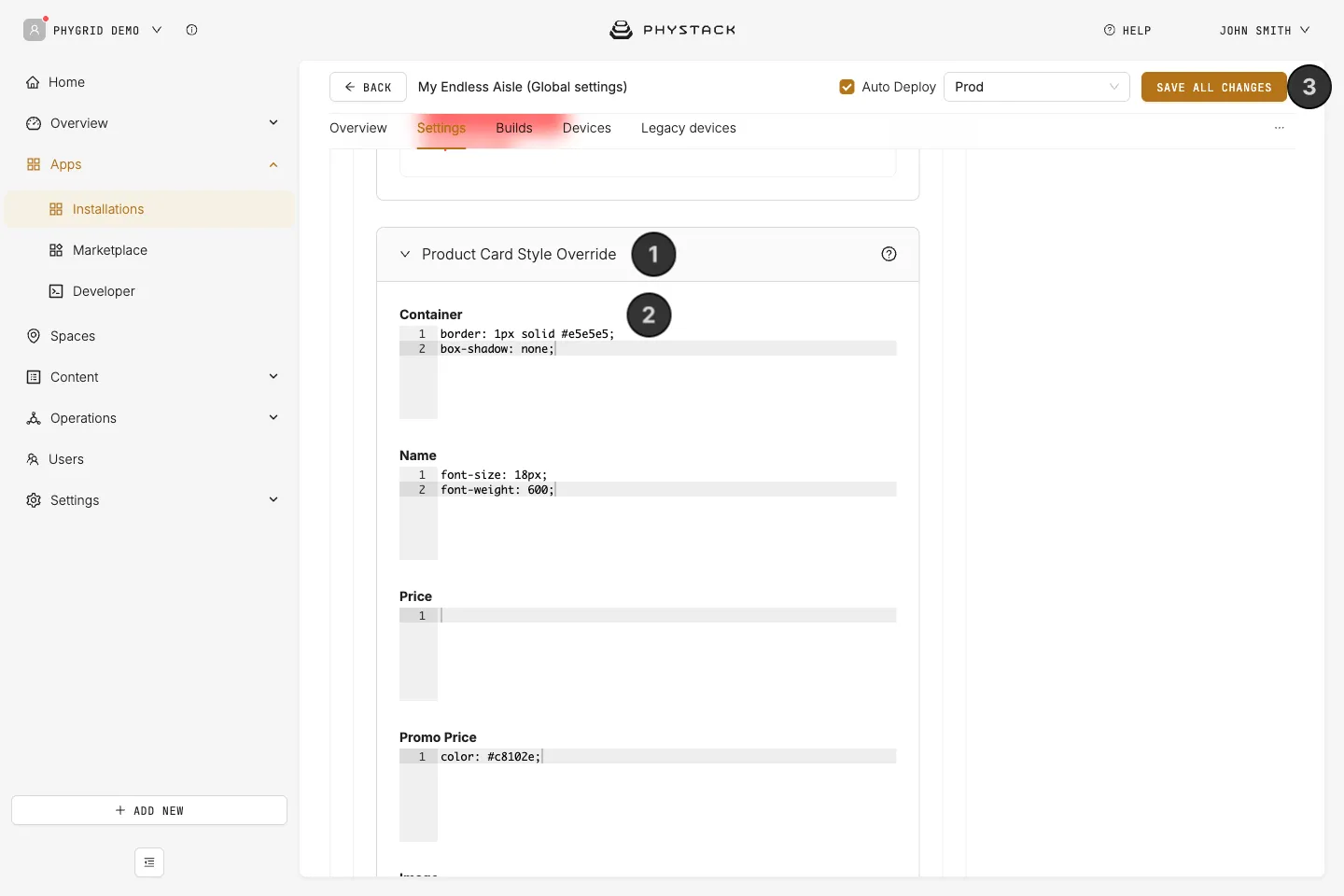1344x896 pixels.
Task: Switch to the Overview tab
Action: 358,128
